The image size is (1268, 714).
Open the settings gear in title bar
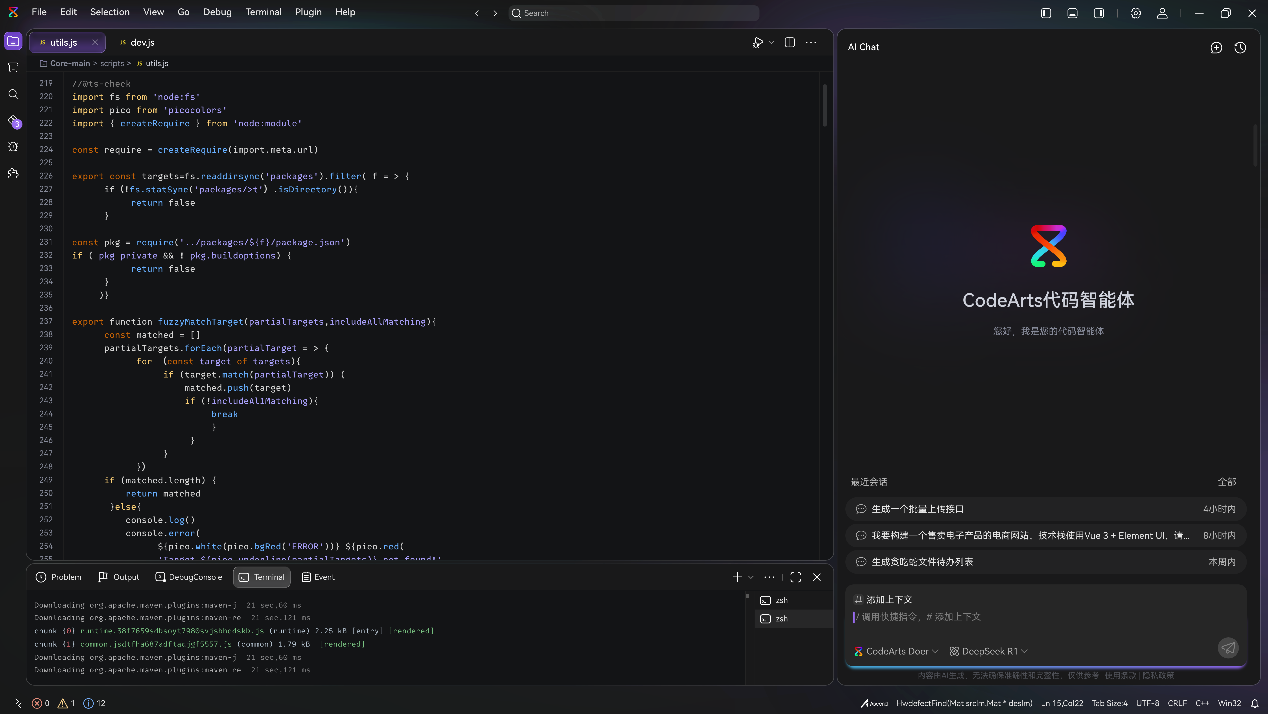(1136, 13)
